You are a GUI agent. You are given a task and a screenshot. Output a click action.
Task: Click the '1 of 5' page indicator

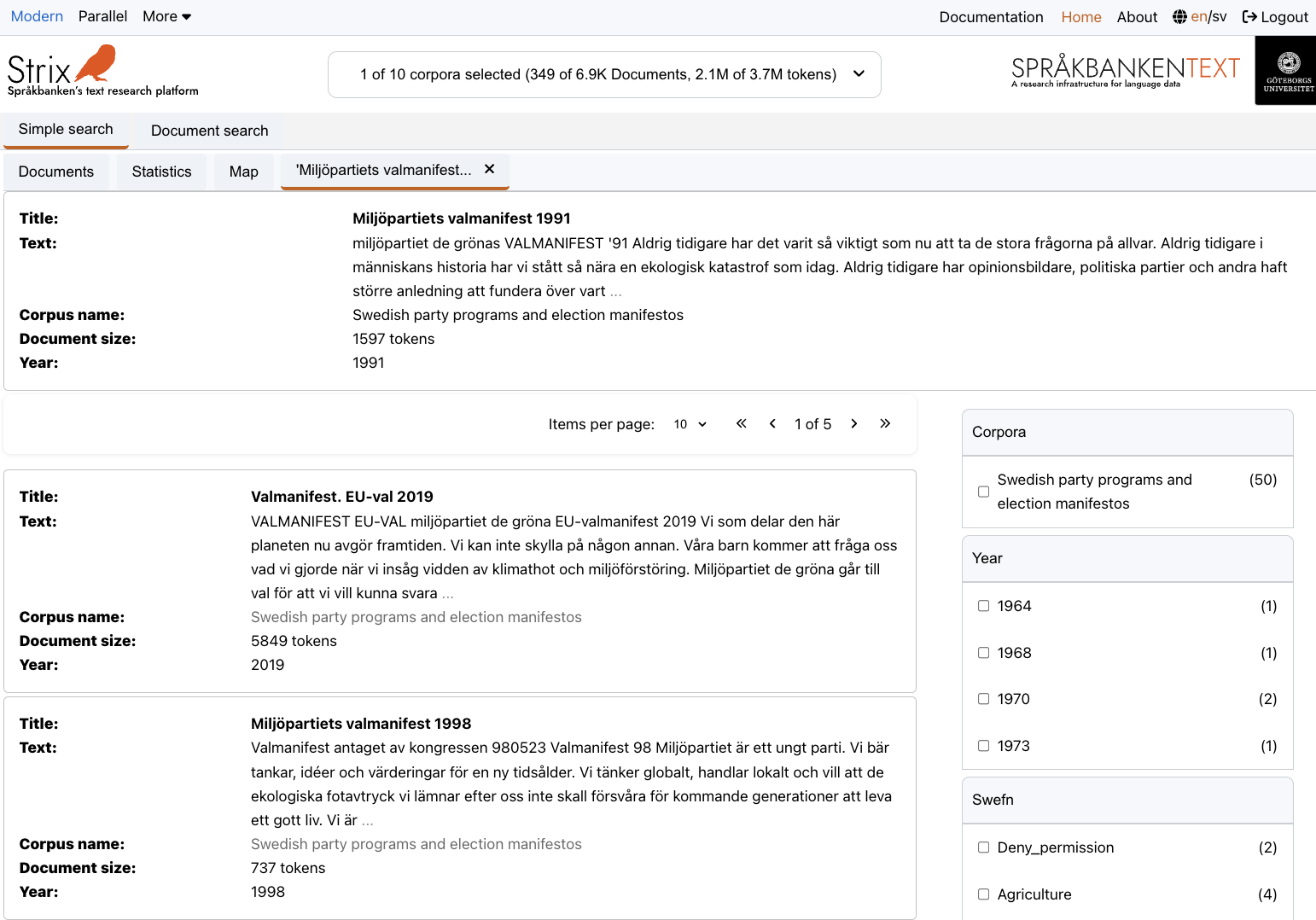point(812,424)
